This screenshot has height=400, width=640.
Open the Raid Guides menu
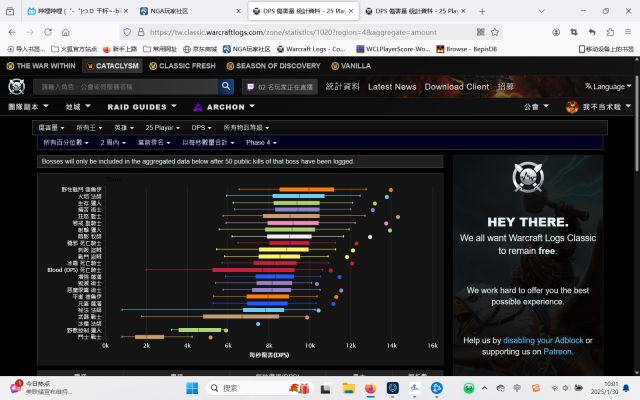coord(137,107)
